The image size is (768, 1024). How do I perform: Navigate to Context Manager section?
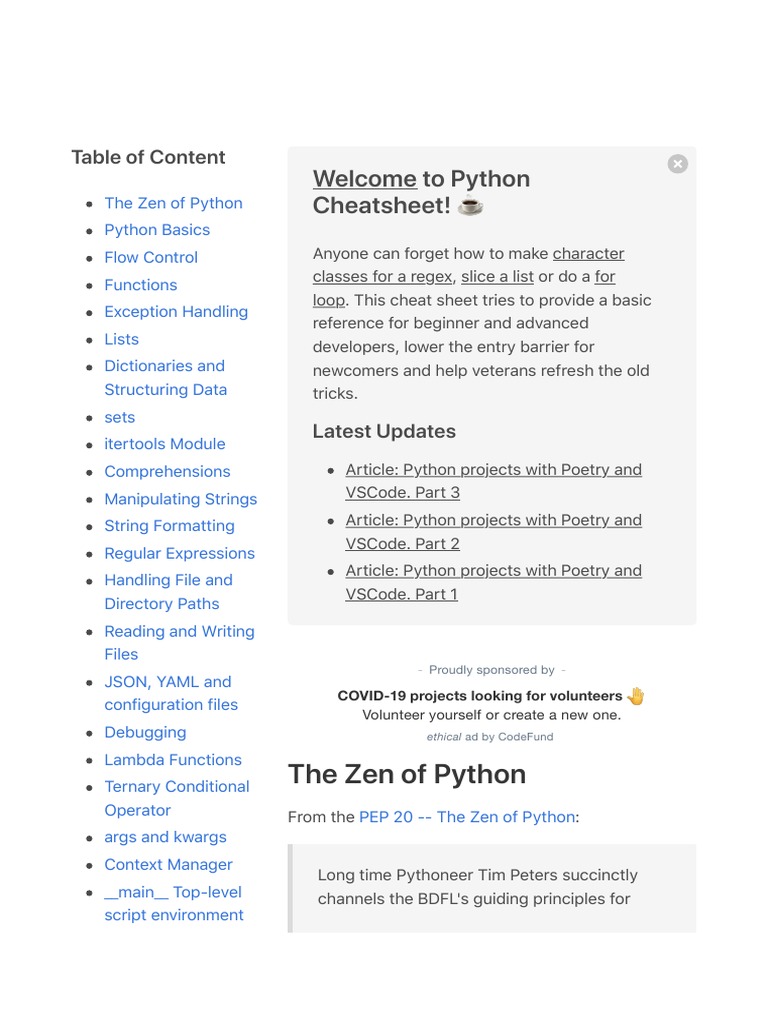click(x=168, y=865)
